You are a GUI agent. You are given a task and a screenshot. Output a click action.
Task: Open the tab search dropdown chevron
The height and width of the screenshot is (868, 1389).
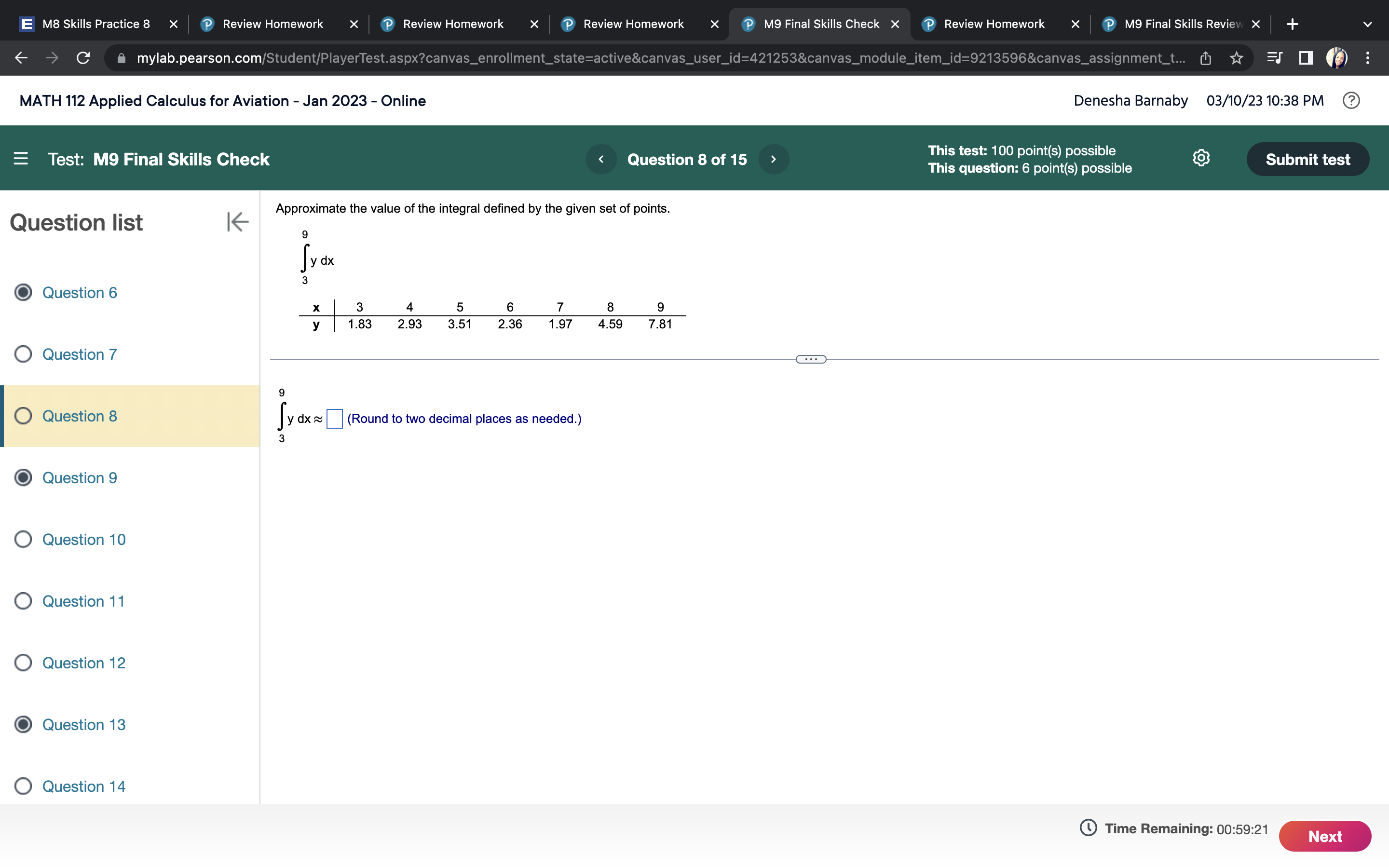tap(1367, 24)
